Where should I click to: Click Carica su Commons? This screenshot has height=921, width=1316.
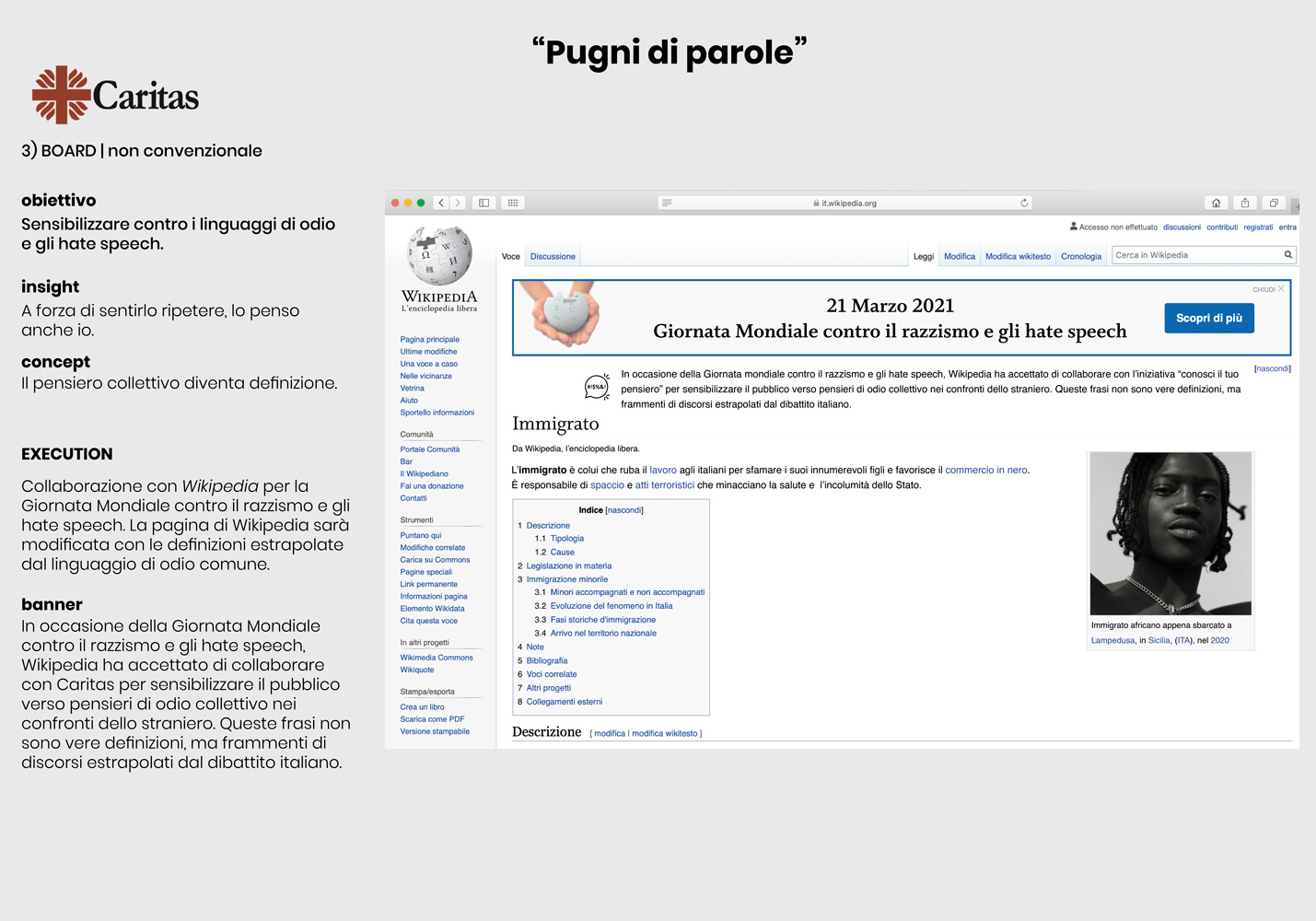[x=435, y=560]
